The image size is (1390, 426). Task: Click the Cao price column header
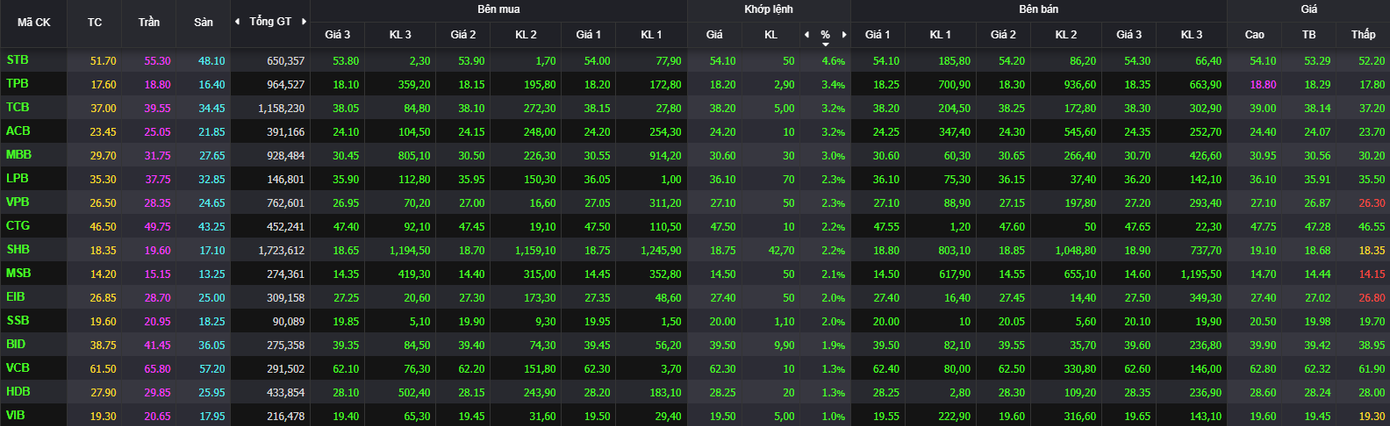[x=1254, y=34]
